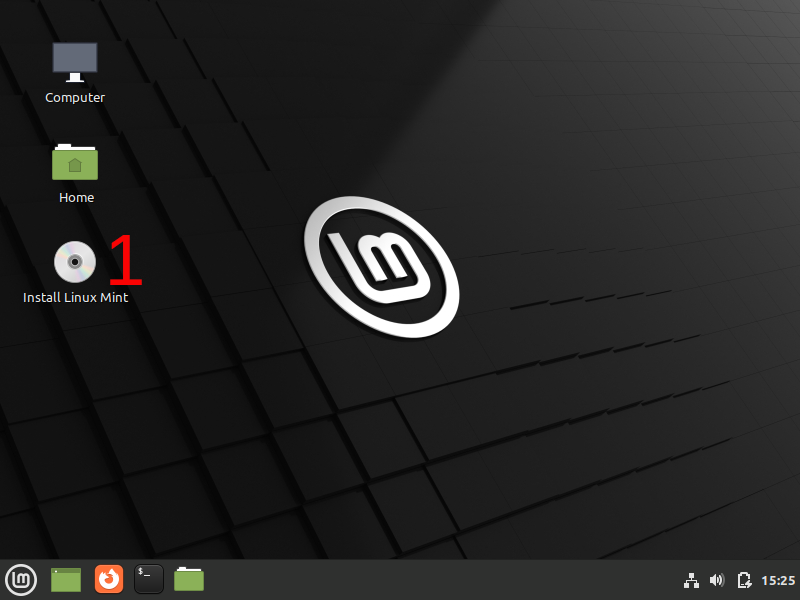Open the Files manager in the taskbar
This screenshot has height=600, width=800.
(188, 579)
